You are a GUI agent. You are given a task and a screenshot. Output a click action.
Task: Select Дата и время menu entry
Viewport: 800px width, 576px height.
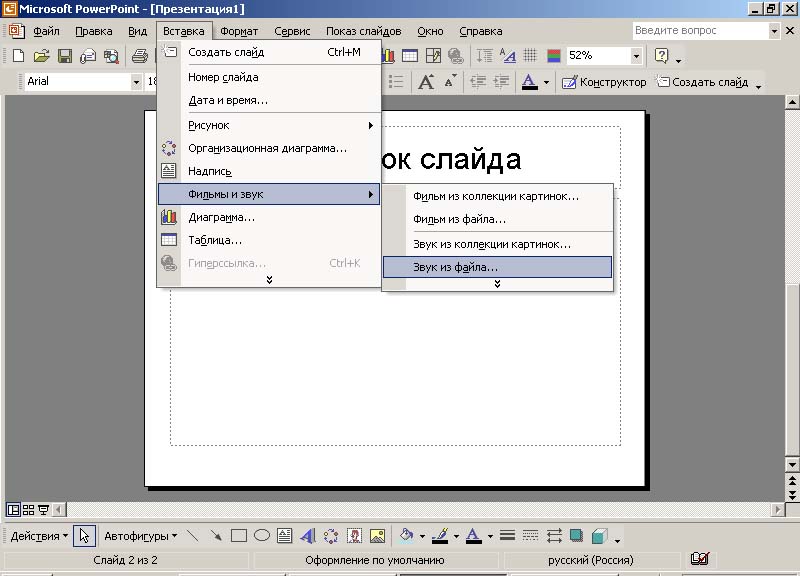(269, 100)
